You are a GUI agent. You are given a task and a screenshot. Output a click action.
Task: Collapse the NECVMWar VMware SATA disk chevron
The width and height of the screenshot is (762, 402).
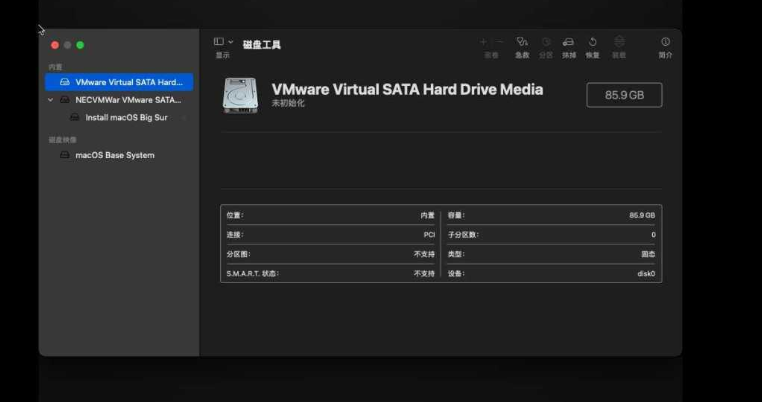coord(51,100)
